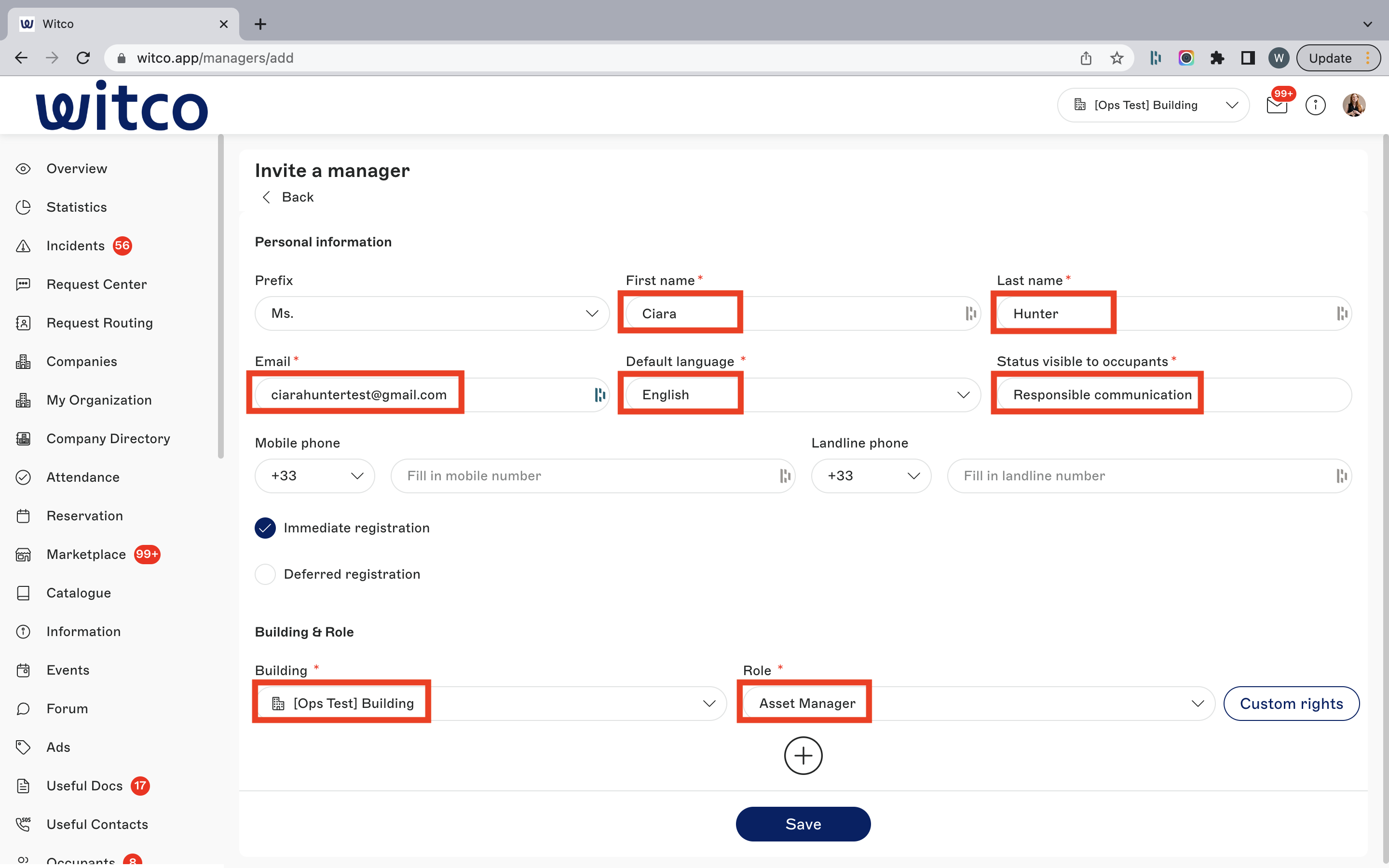Open the Prefix dropdown showing Ms.
The width and height of the screenshot is (1389, 868).
(x=432, y=313)
